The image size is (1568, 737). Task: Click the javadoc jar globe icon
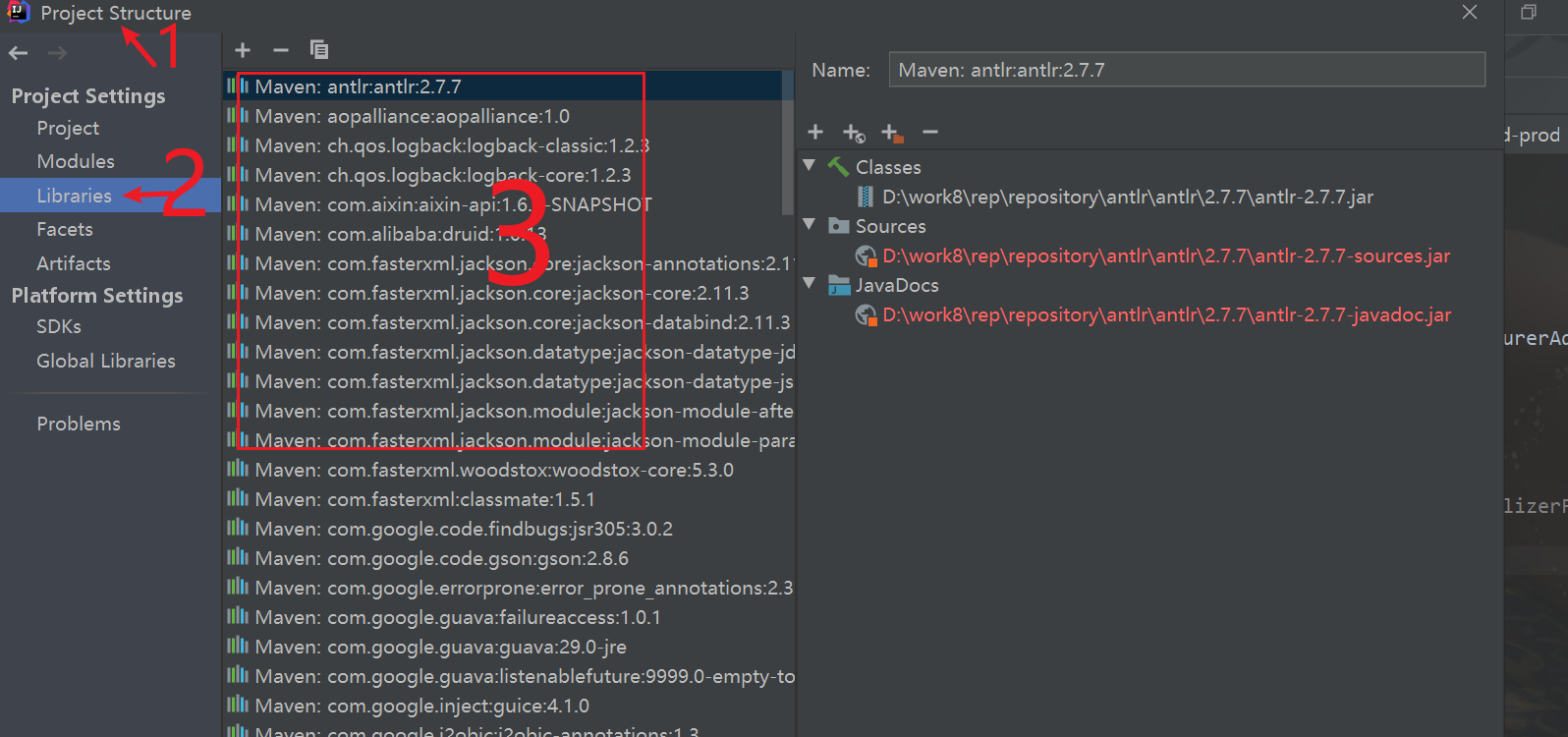(x=866, y=314)
